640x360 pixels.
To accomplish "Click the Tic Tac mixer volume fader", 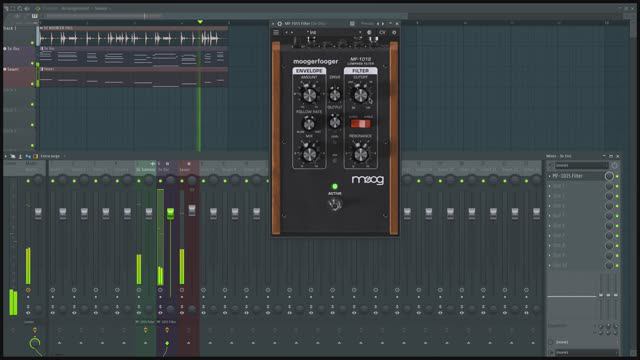I will coord(170,212).
